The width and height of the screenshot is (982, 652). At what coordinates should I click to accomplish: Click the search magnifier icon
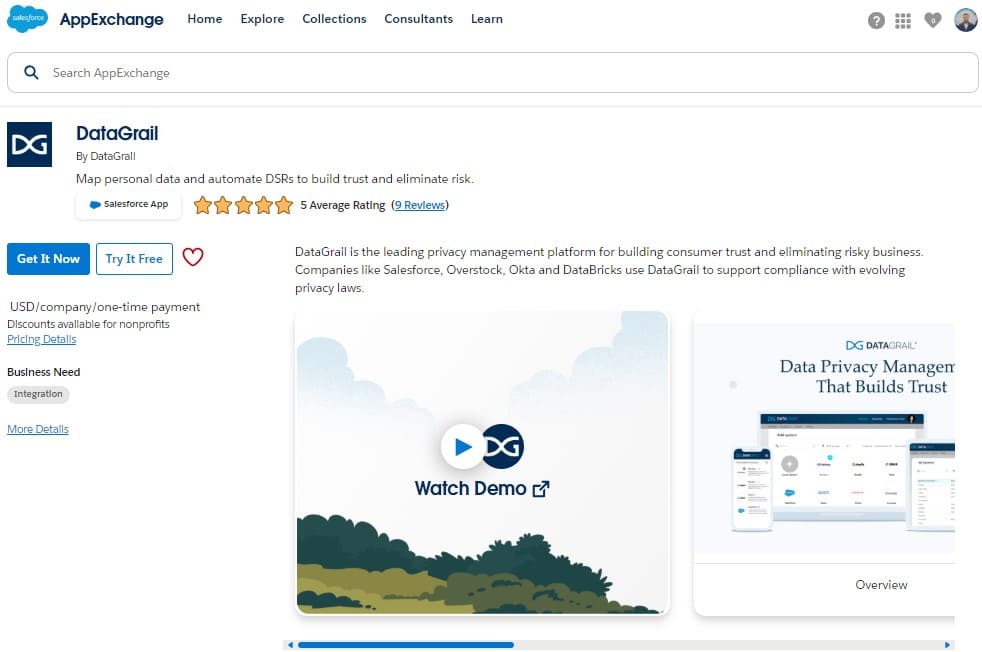(31, 73)
